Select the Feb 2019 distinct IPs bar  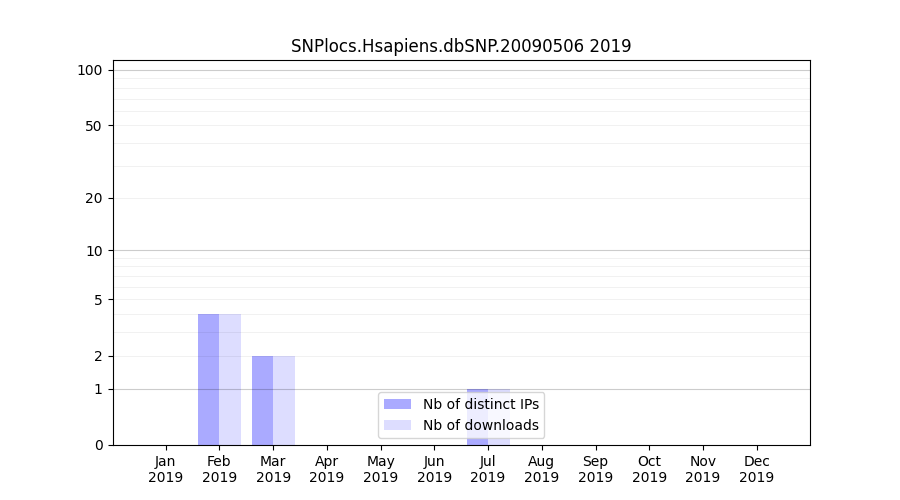(208, 380)
